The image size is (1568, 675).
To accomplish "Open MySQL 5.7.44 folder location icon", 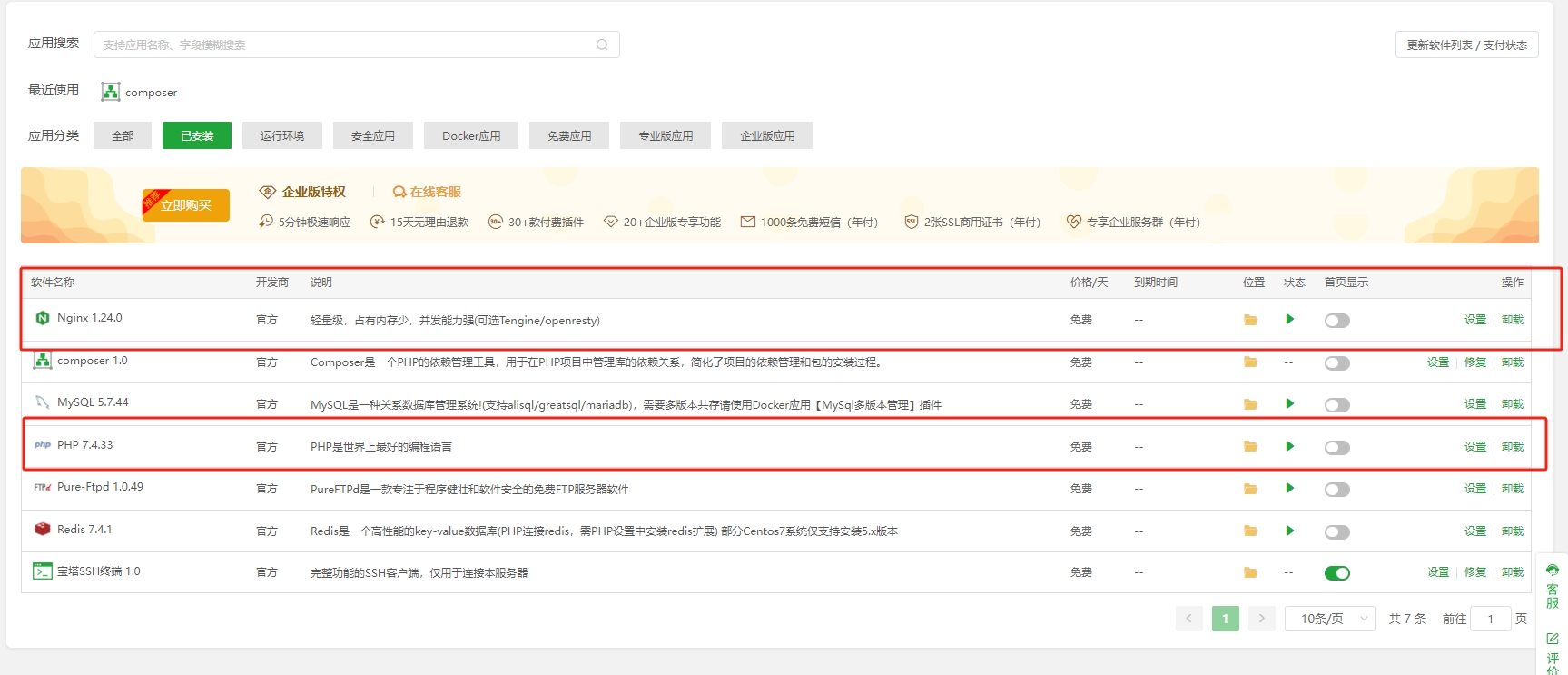I will pos(1250,404).
